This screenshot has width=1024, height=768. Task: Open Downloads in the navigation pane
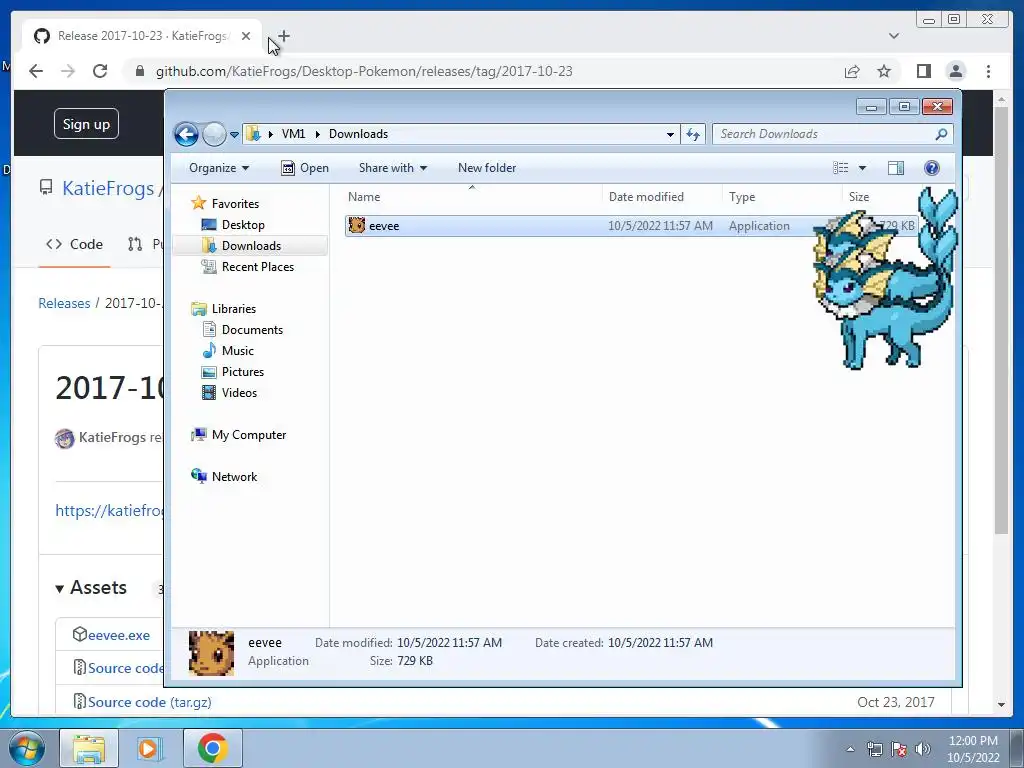251,246
